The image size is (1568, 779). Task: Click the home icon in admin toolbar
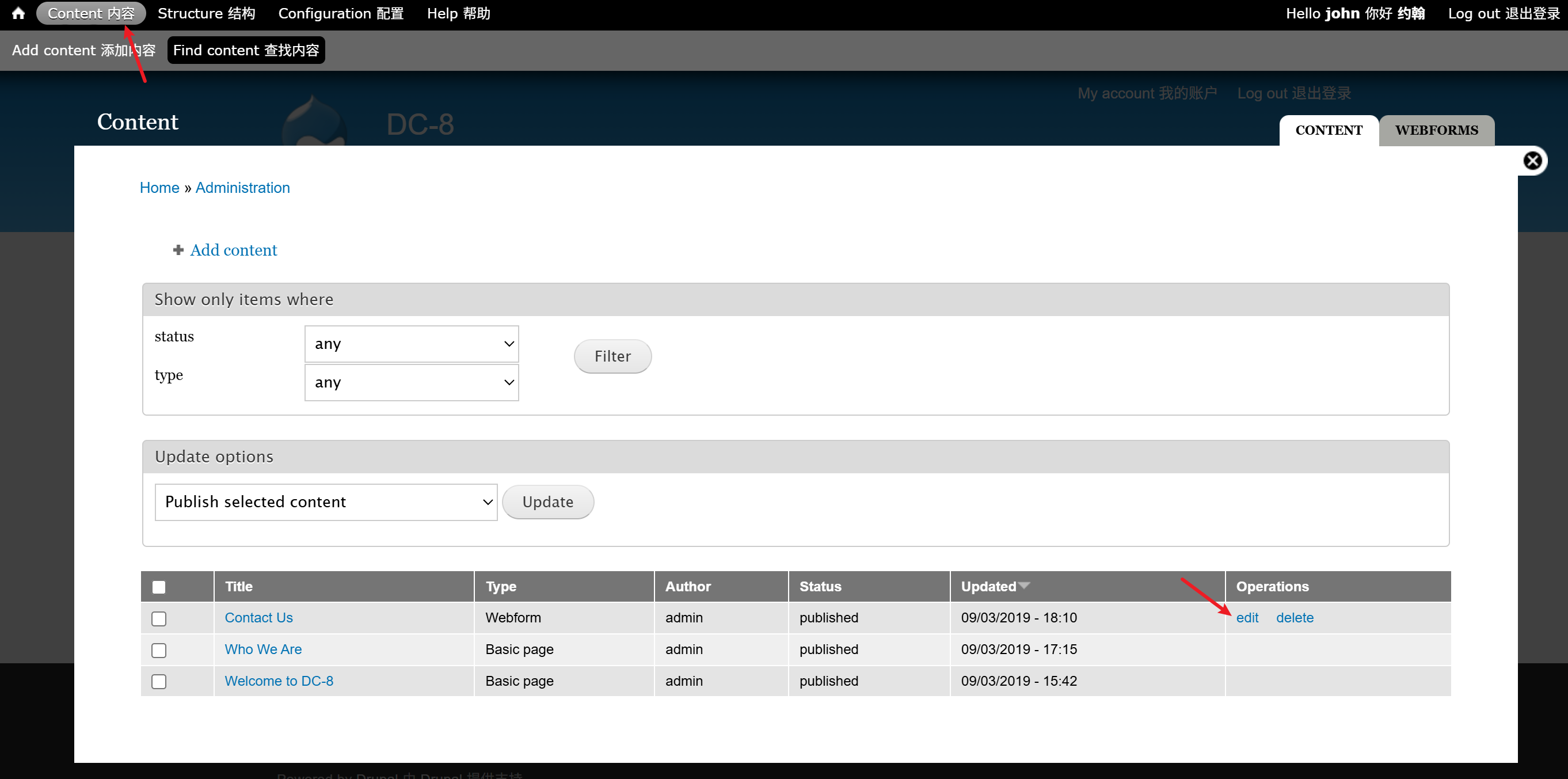(x=18, y=13)
